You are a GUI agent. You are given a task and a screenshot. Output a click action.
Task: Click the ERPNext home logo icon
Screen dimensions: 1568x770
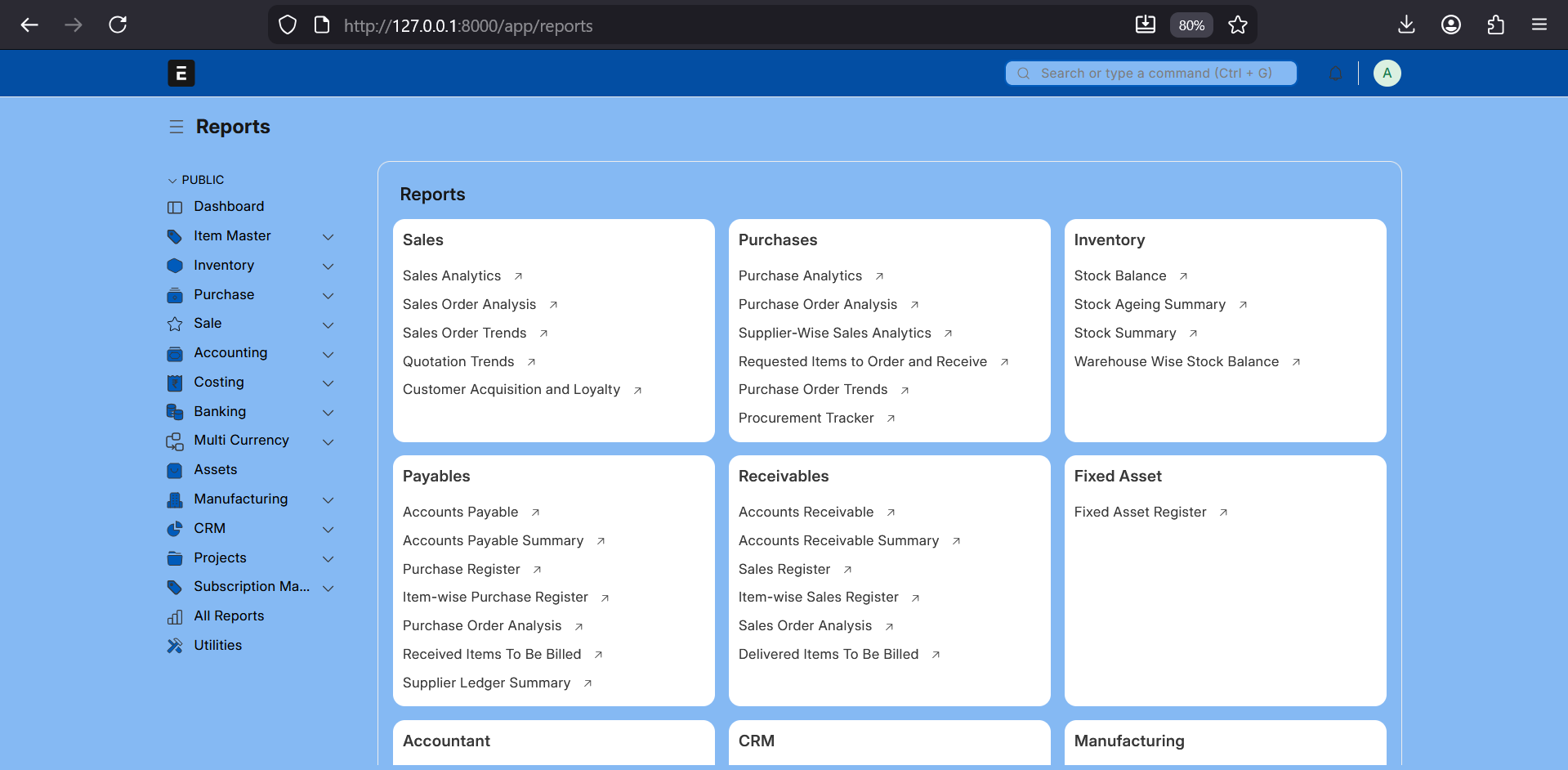(x=181, y=74)
